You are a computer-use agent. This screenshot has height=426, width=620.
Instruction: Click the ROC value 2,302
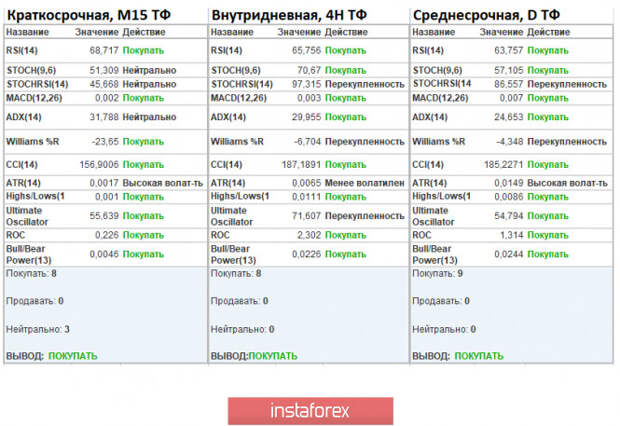click(x=309, y=235)
